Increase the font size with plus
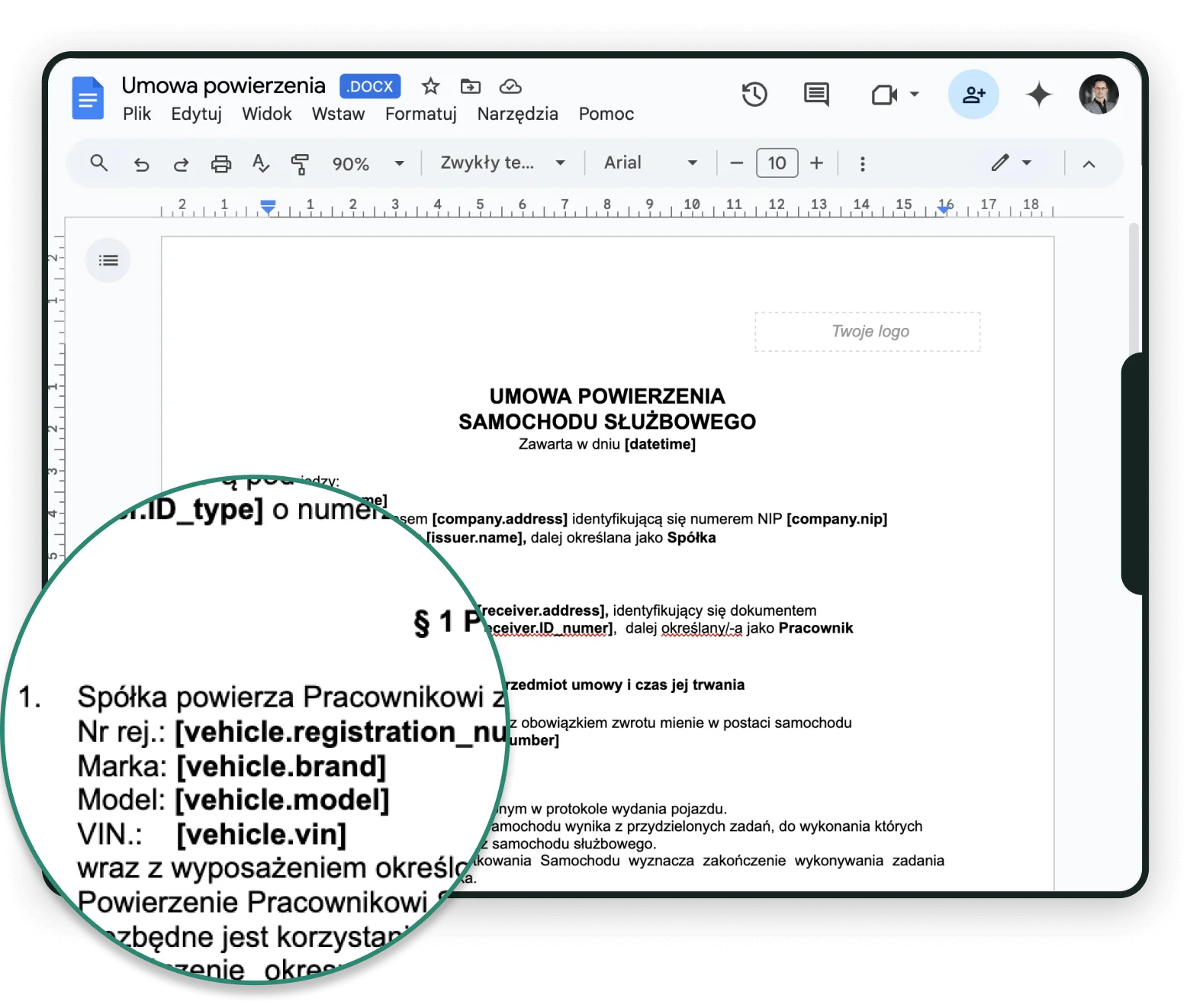1190x1008 pixels. click(817, 163)
